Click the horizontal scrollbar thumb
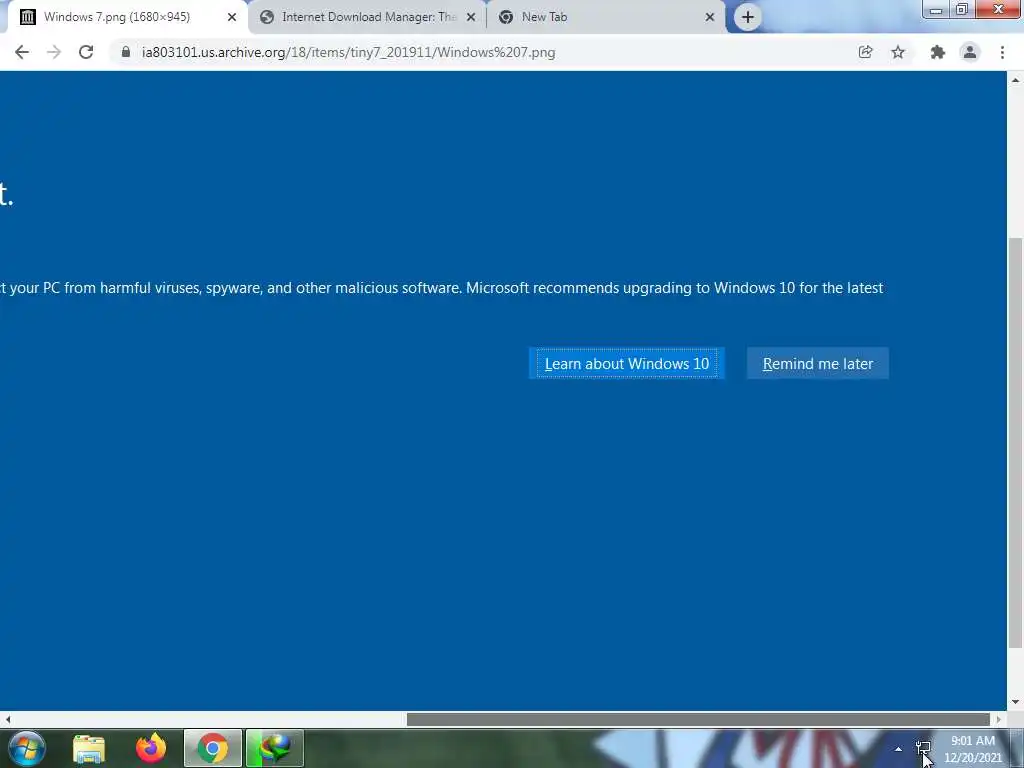 pos(698,719)
